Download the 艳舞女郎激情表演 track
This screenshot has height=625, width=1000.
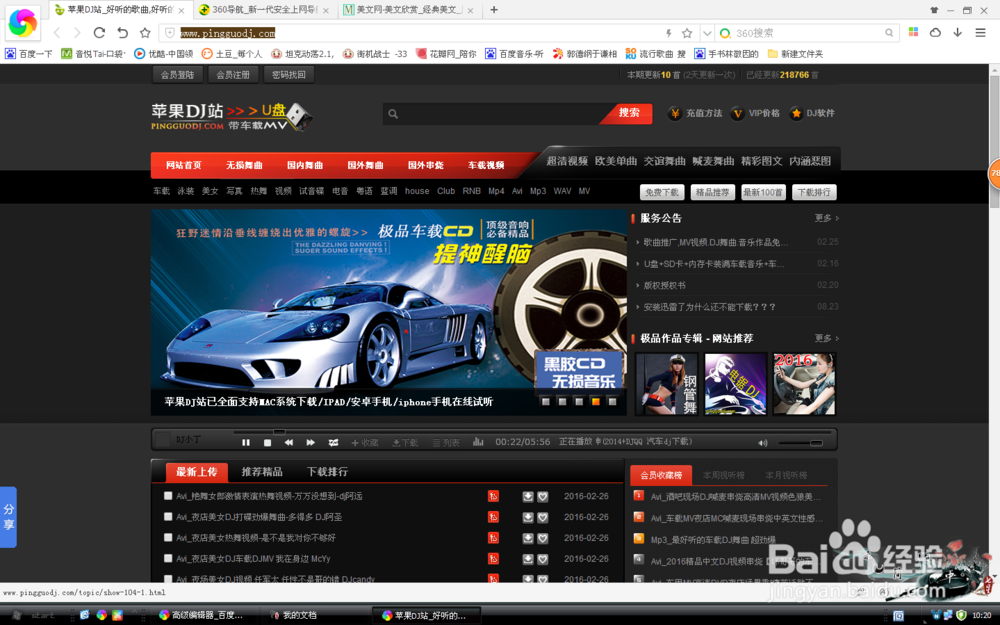tap(528, 497)
